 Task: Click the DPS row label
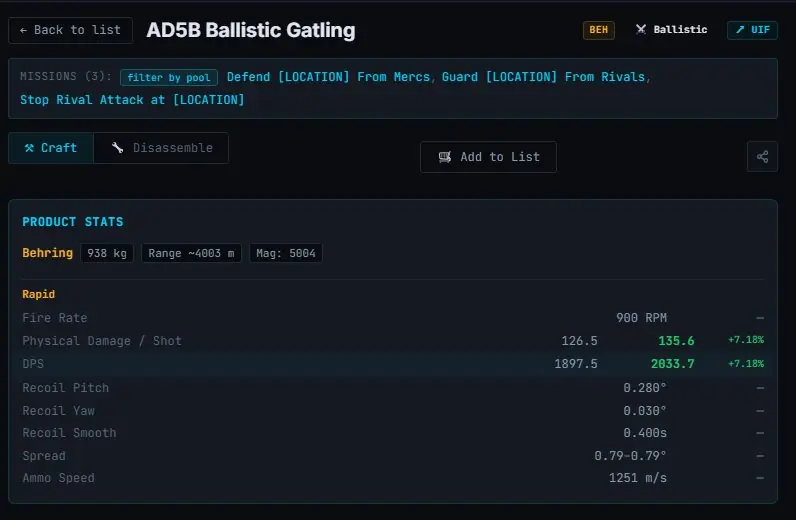pyautogui.click(x=33, y=364)
